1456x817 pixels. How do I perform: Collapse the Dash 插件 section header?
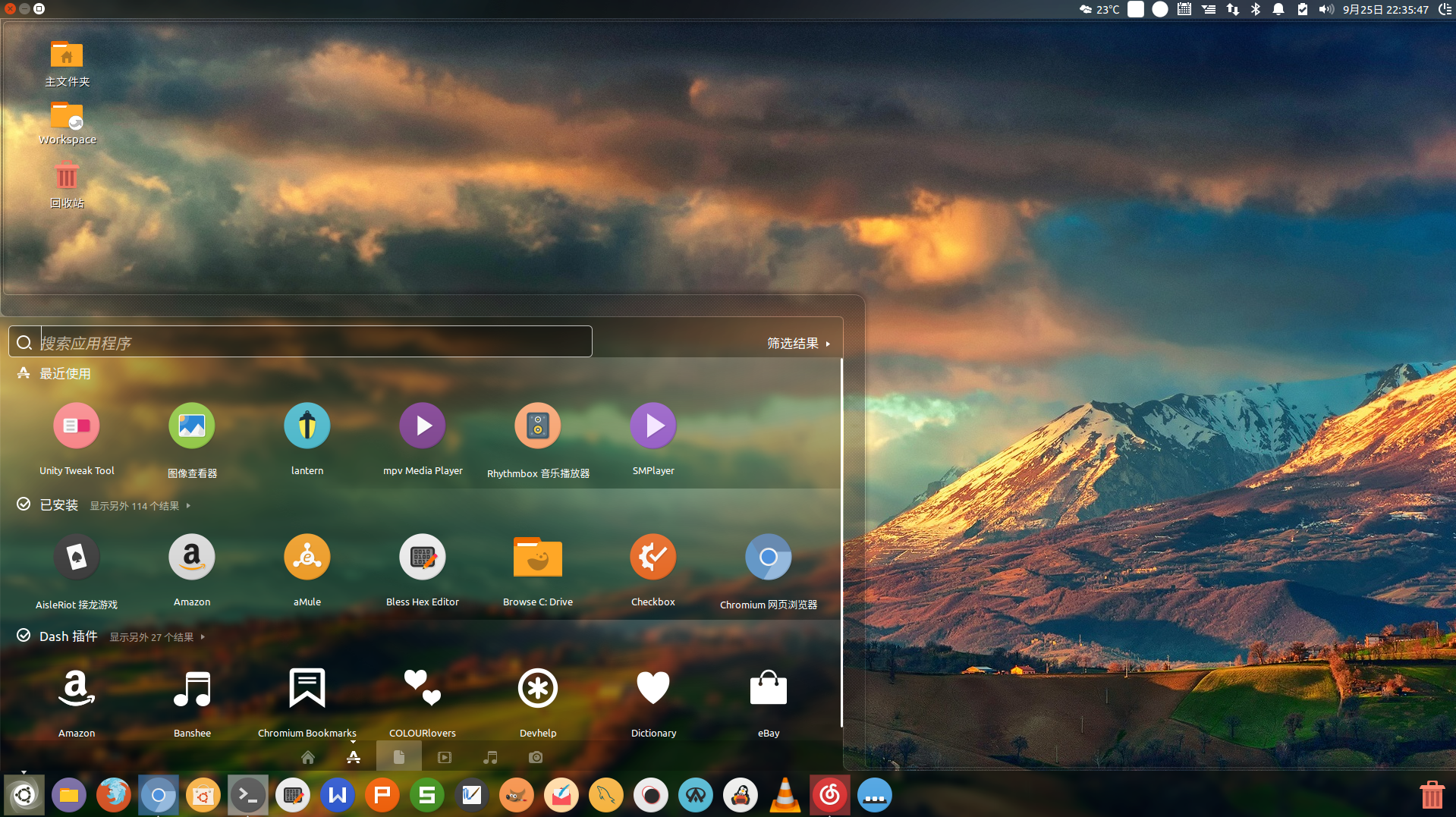(x=58, y=636)
